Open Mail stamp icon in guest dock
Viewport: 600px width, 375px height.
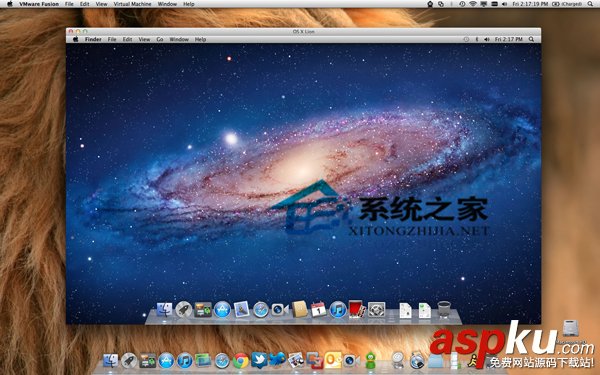(241, 309)
